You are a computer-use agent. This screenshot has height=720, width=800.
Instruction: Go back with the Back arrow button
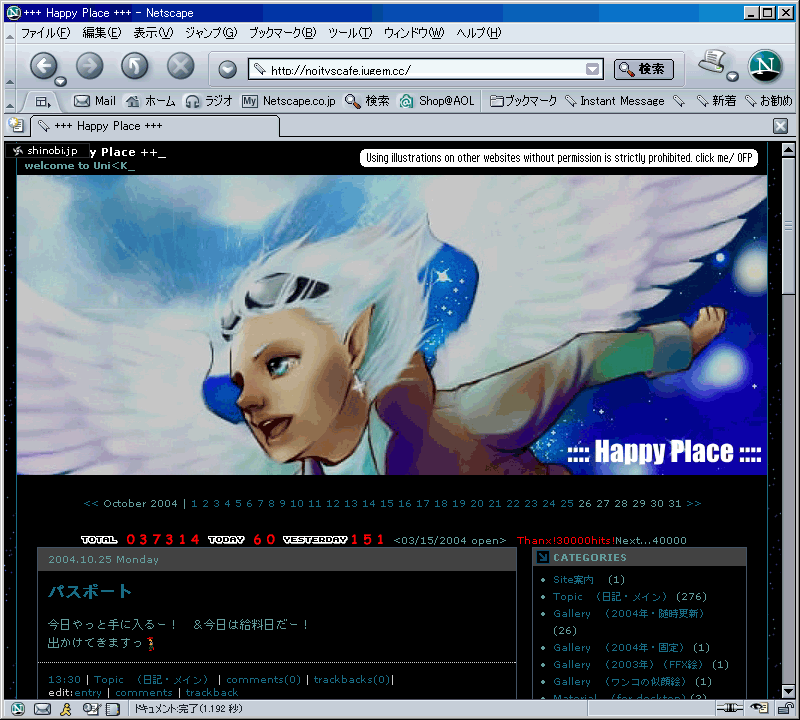[x=43, y=65]
